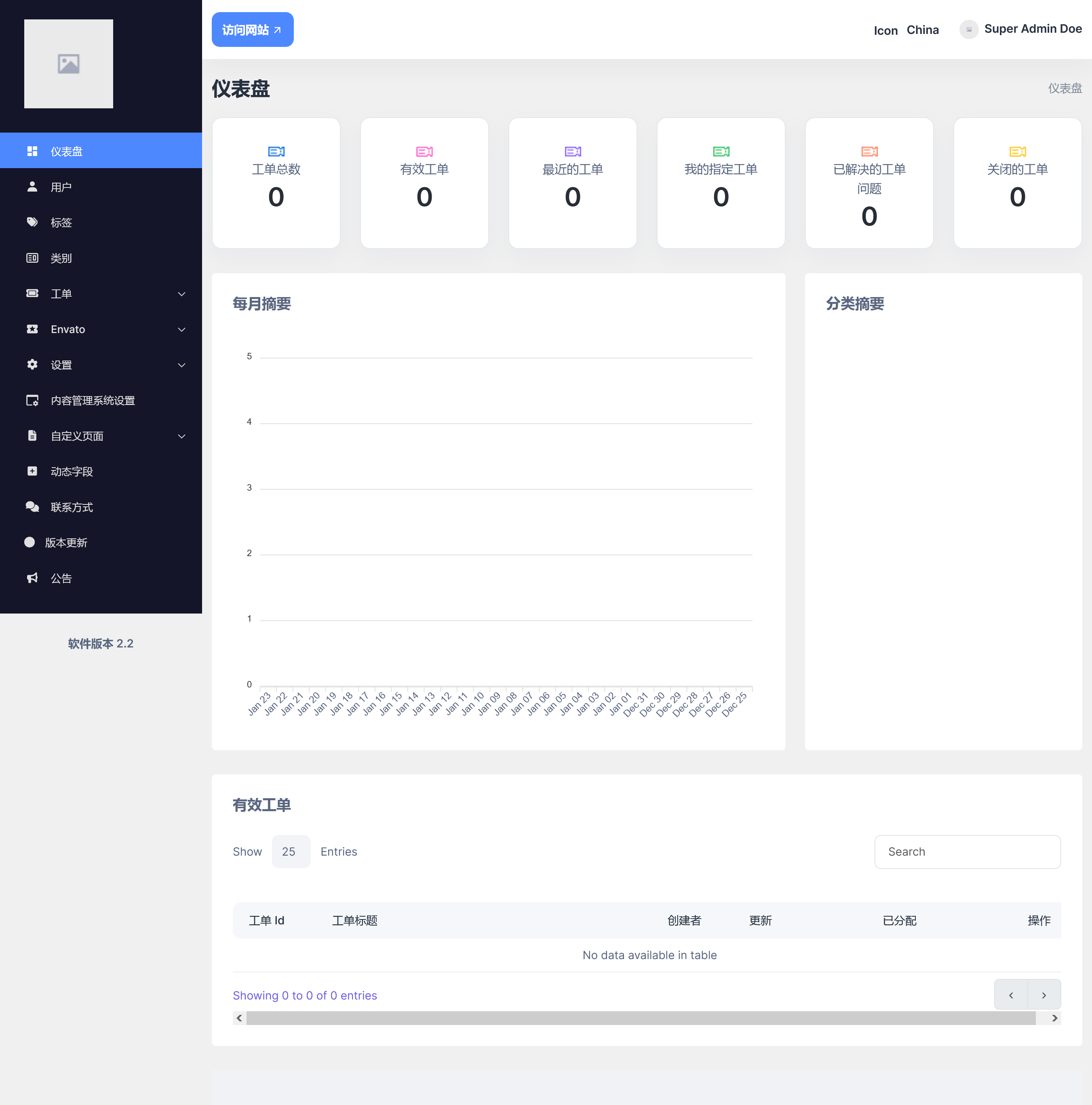1092x1105 pixels.
Task: Focus the Search input field
Action: [967, 852]
